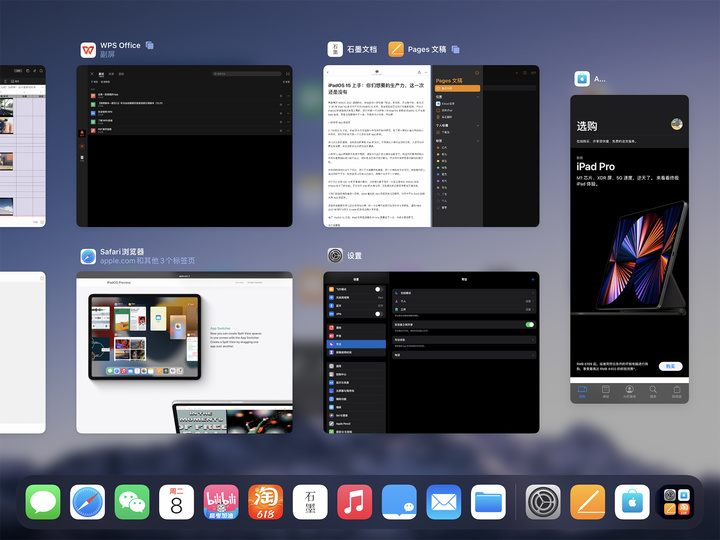Open the App Library folder in dock
Screen dimensions: 720x540
677,502
